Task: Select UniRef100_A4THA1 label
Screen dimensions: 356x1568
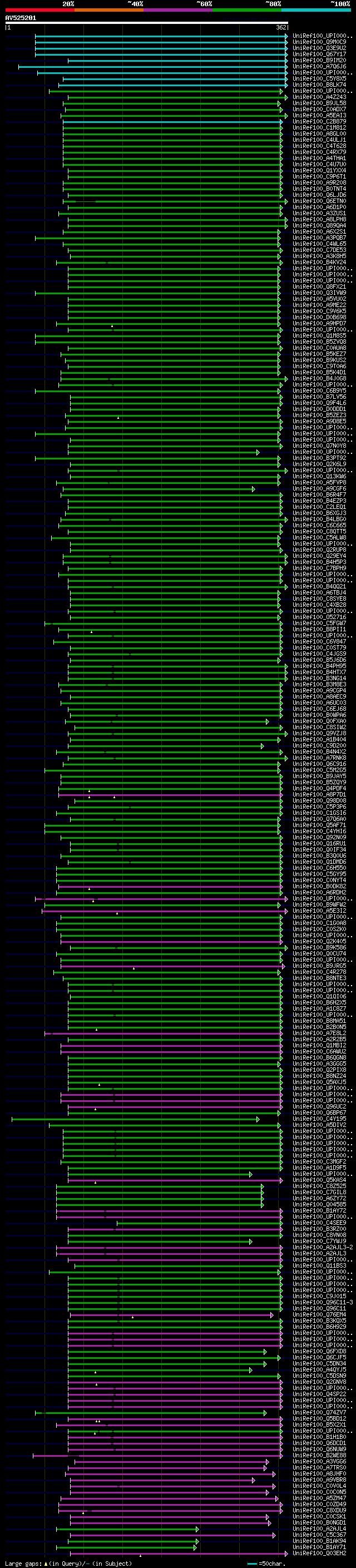Action: pos(319,159)
